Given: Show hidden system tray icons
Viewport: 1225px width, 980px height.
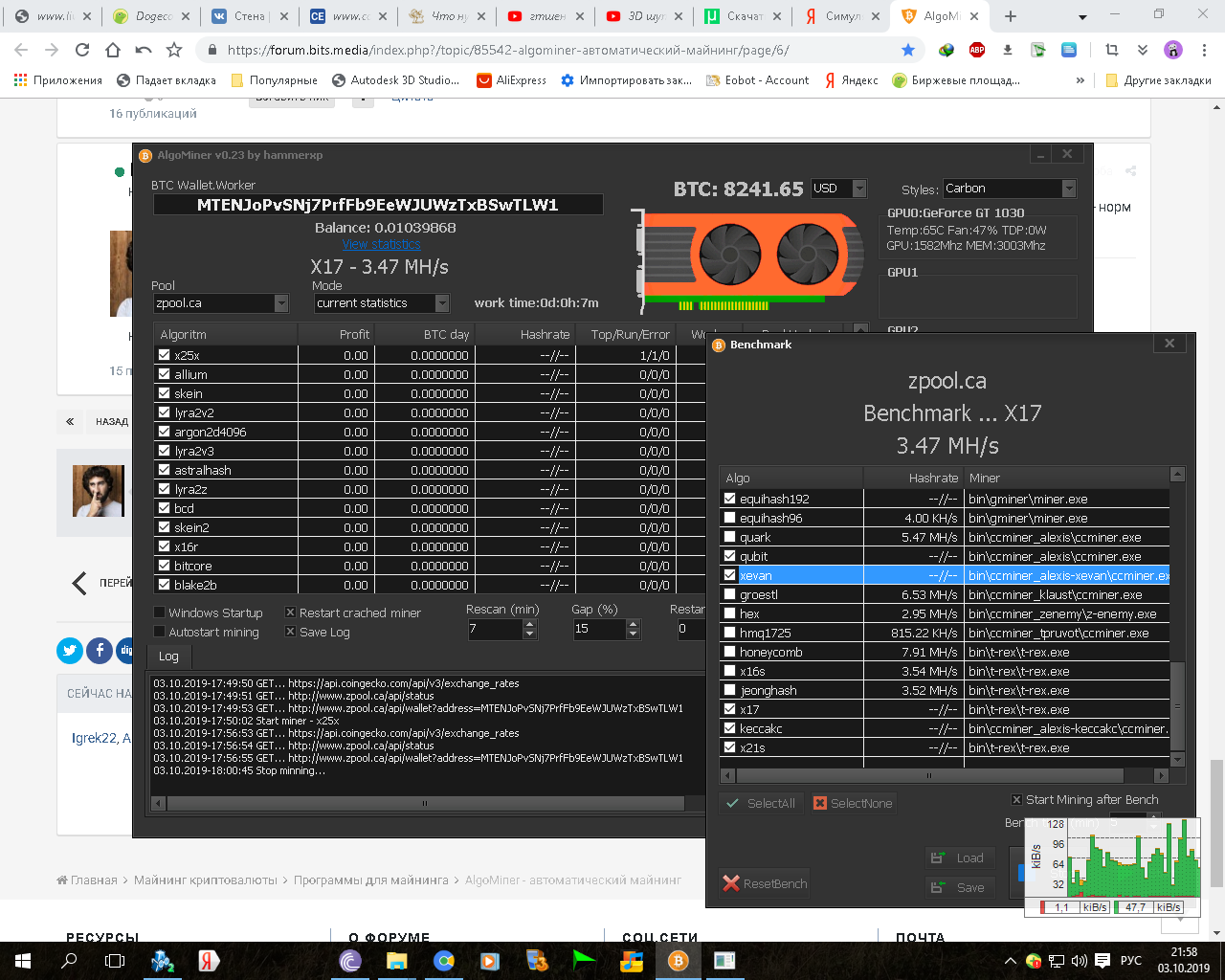Looking at the screenshot, I should [x=1011, y=961].
